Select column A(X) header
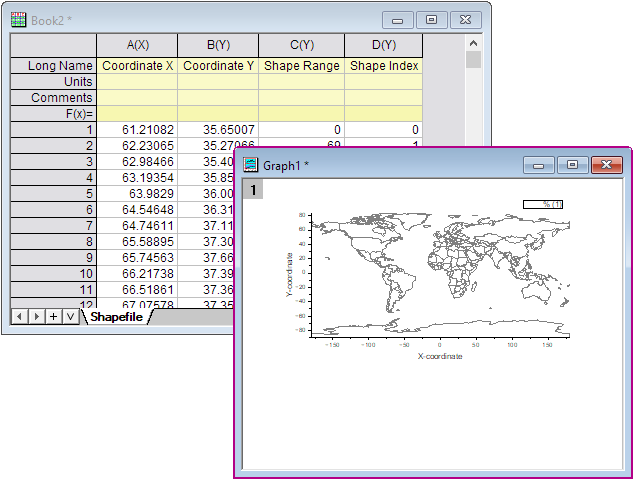The width and height of the screenshot is (634, 481). (137, 45)
